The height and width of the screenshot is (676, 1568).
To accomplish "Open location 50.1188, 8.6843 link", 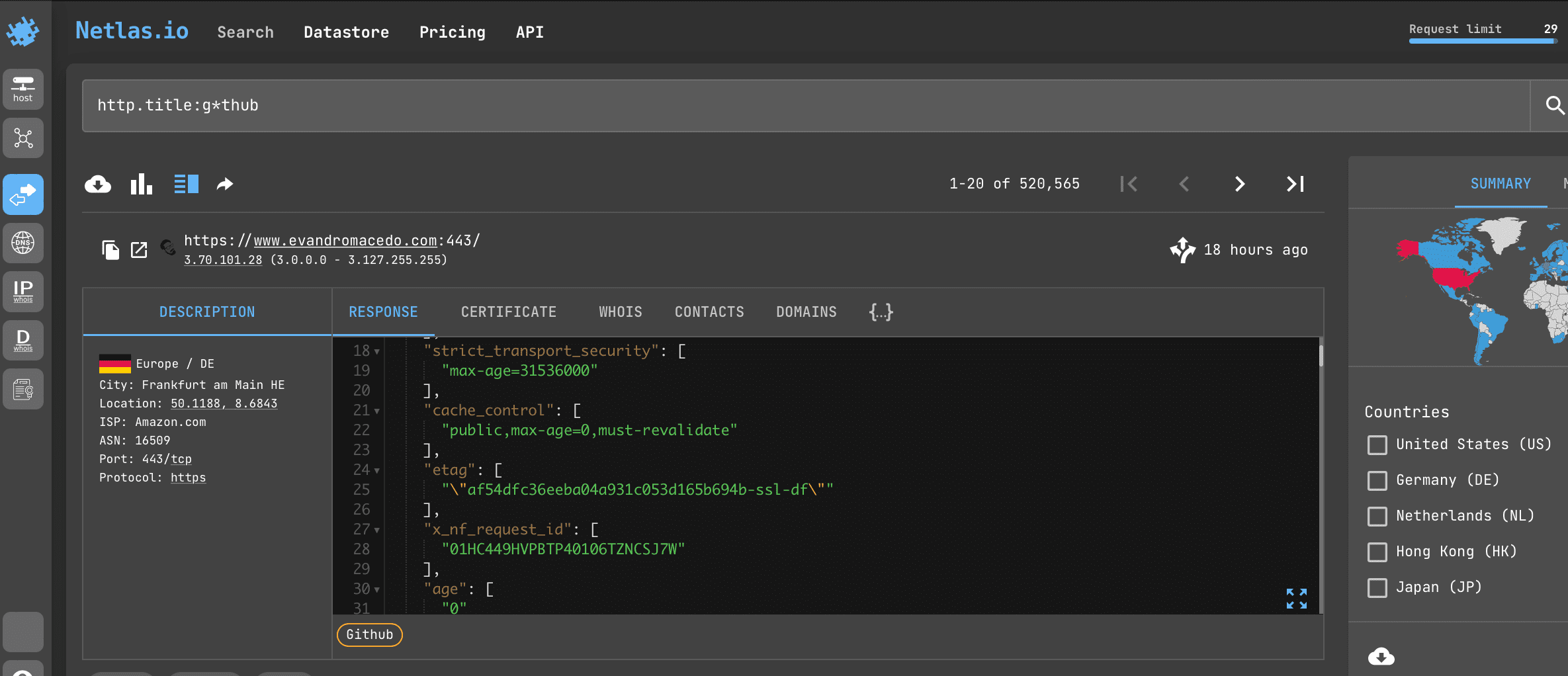I will click(x=224, y=403).
